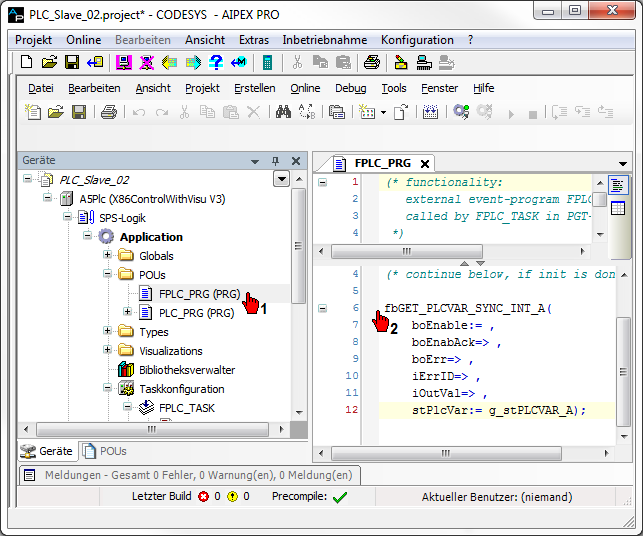Viewport: 643px width, 537px height.
Task: Close the Geräte panel
Action: click(x=296, y=161)
